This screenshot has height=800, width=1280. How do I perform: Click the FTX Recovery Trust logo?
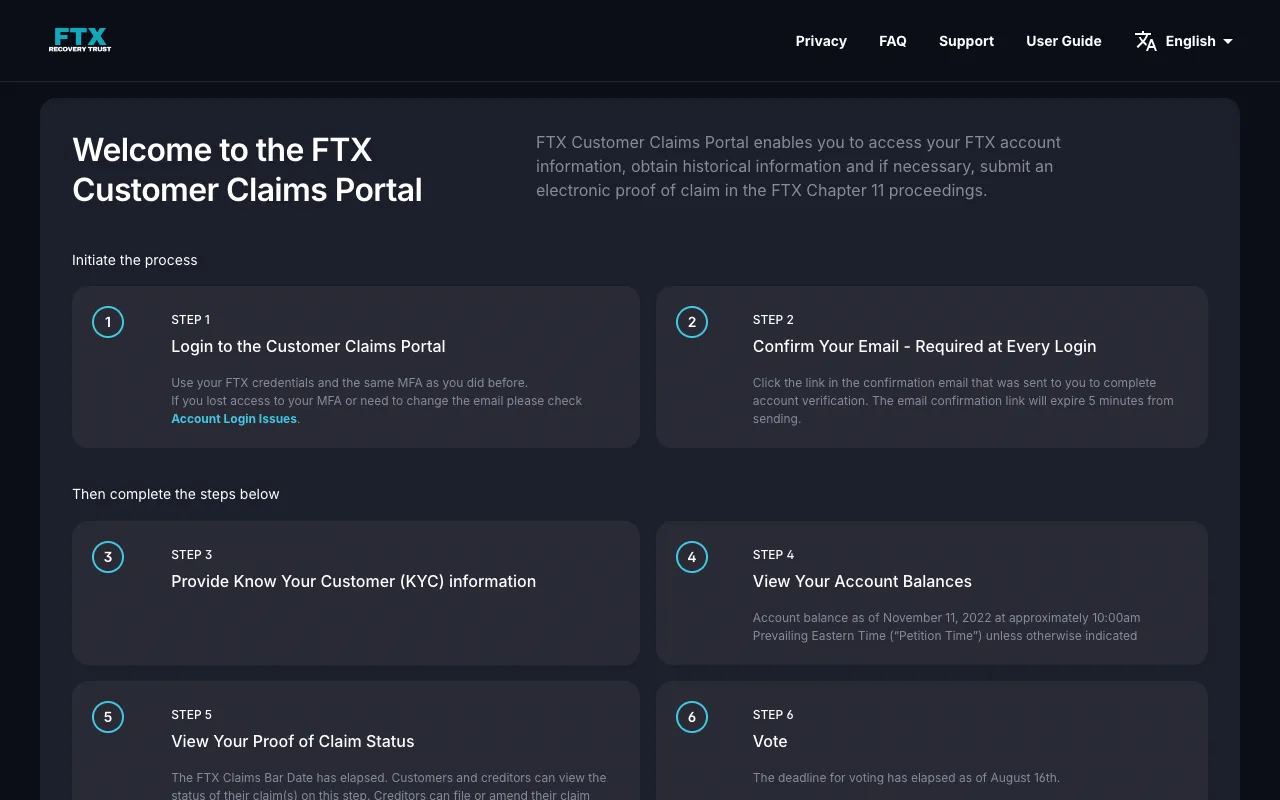click(x=79, y=40)
